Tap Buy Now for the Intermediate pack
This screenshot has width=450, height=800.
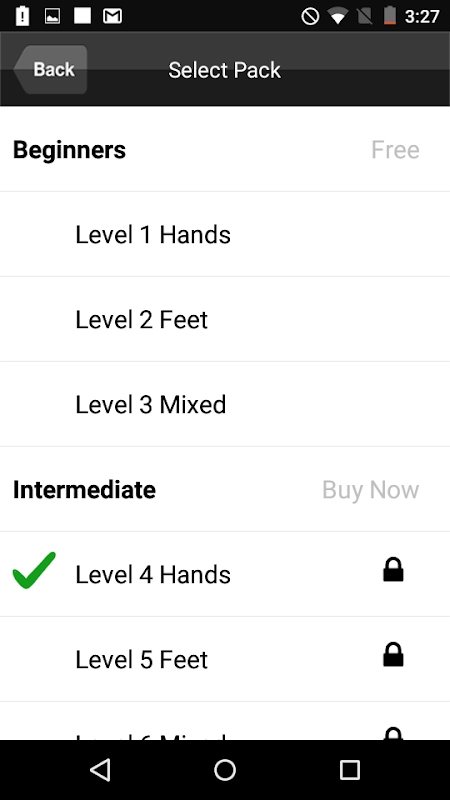[370, 490]
